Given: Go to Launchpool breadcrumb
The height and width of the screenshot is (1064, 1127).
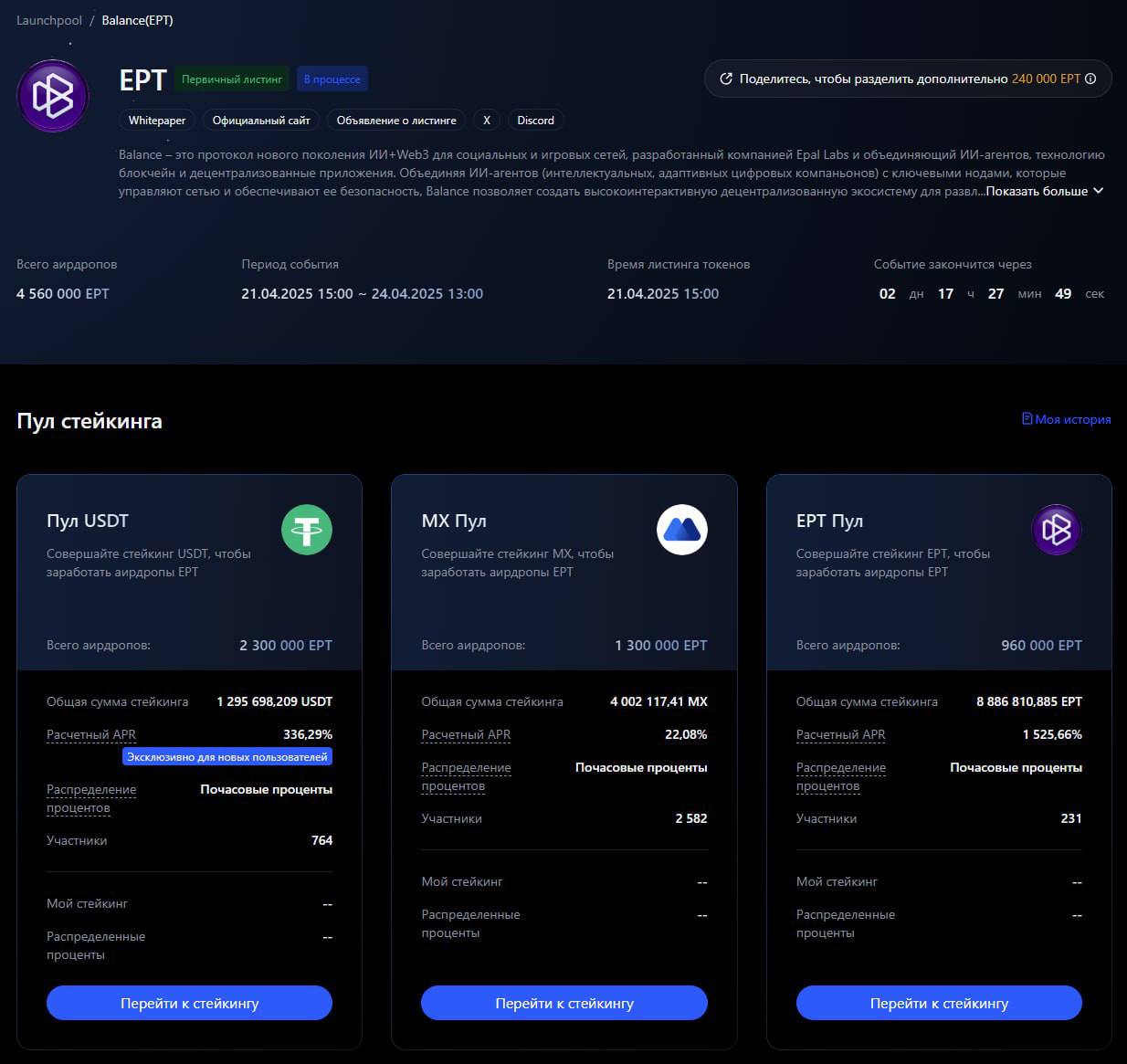Looking at the screenshot, I should point(49,20).
